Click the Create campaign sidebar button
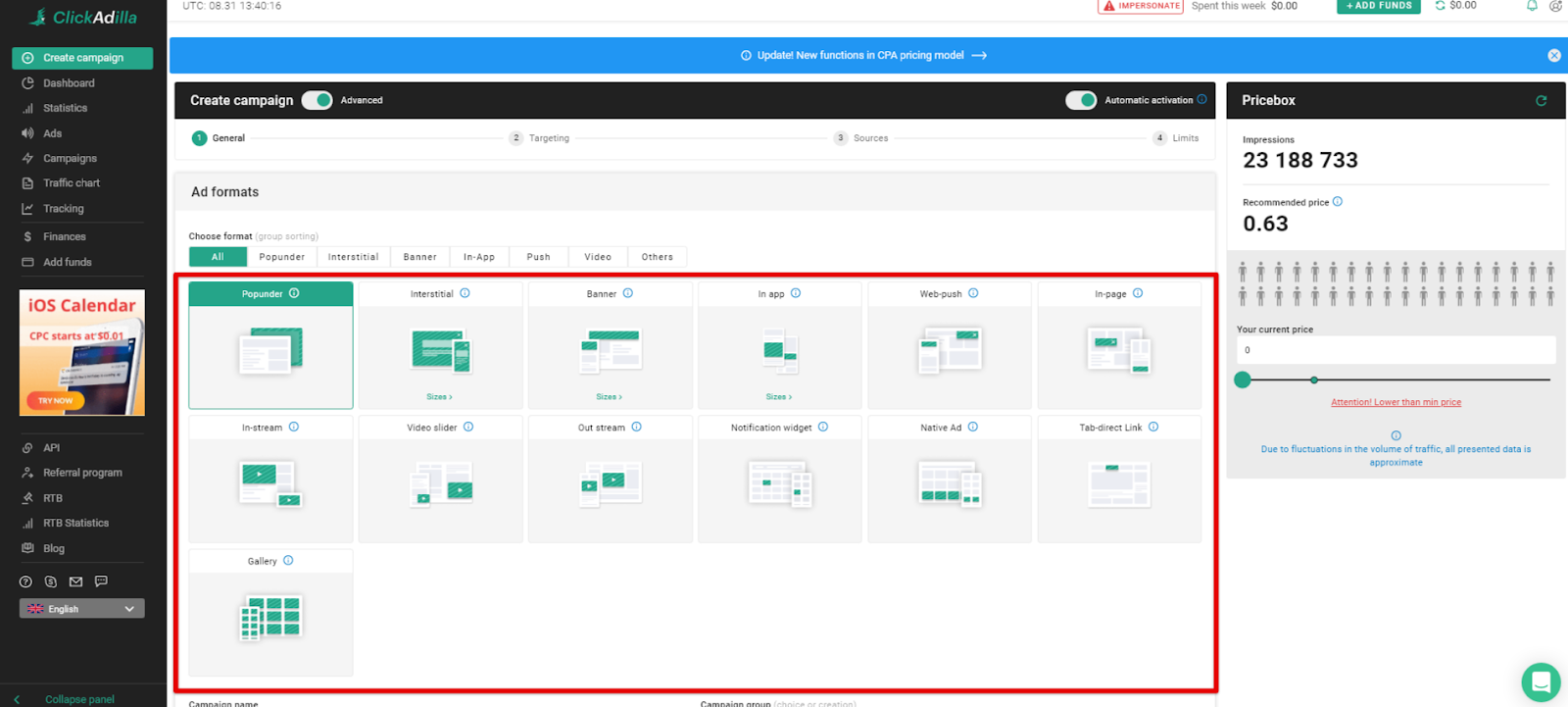The width and height of the screenshot is (1568, 707). pos(82,58)
